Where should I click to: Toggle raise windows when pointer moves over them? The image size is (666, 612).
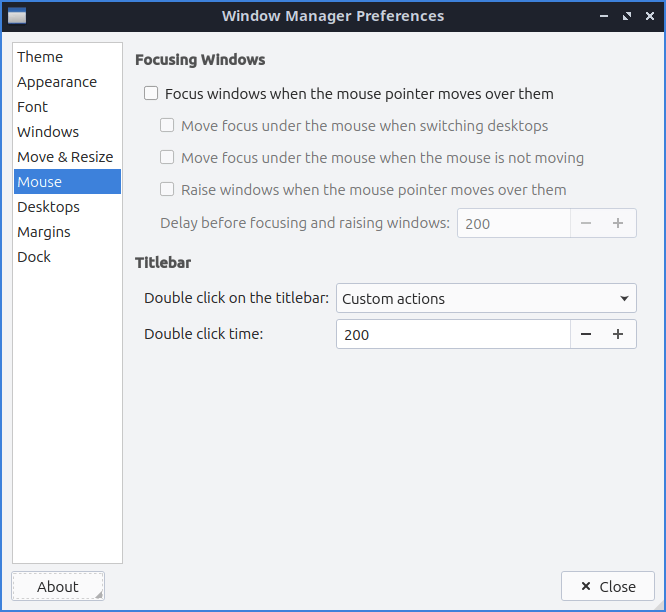(168, 189)
